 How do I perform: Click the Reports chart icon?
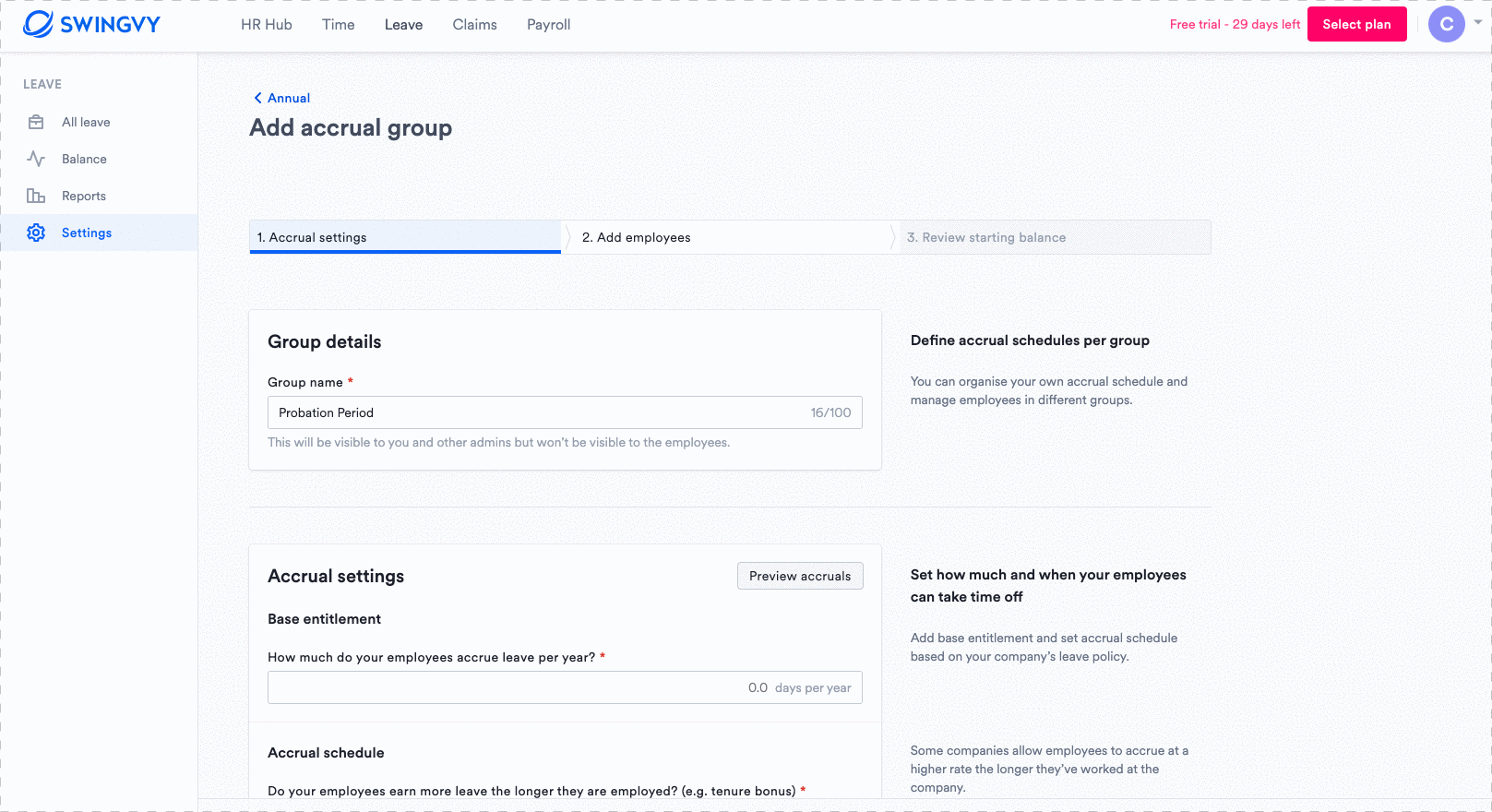click(x=36, y=196)
